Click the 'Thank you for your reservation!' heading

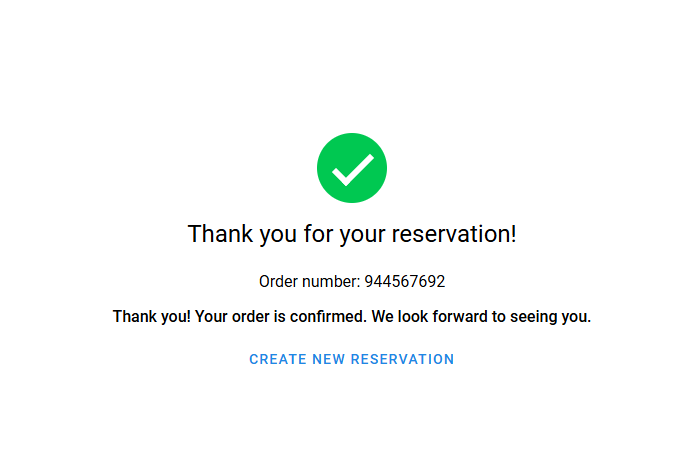click(352, 234)
